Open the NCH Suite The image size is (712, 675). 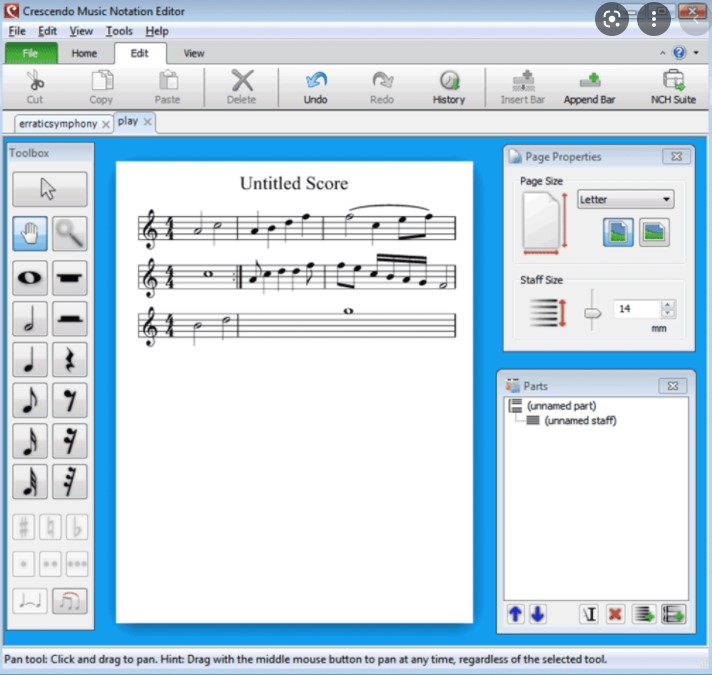click(x=673, y=87)
